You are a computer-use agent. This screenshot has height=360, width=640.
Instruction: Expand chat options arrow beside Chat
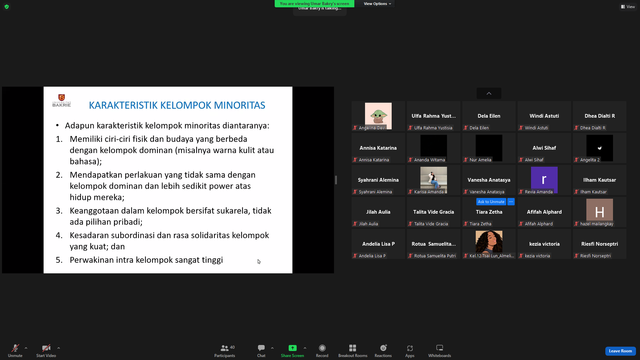(272, 348)
